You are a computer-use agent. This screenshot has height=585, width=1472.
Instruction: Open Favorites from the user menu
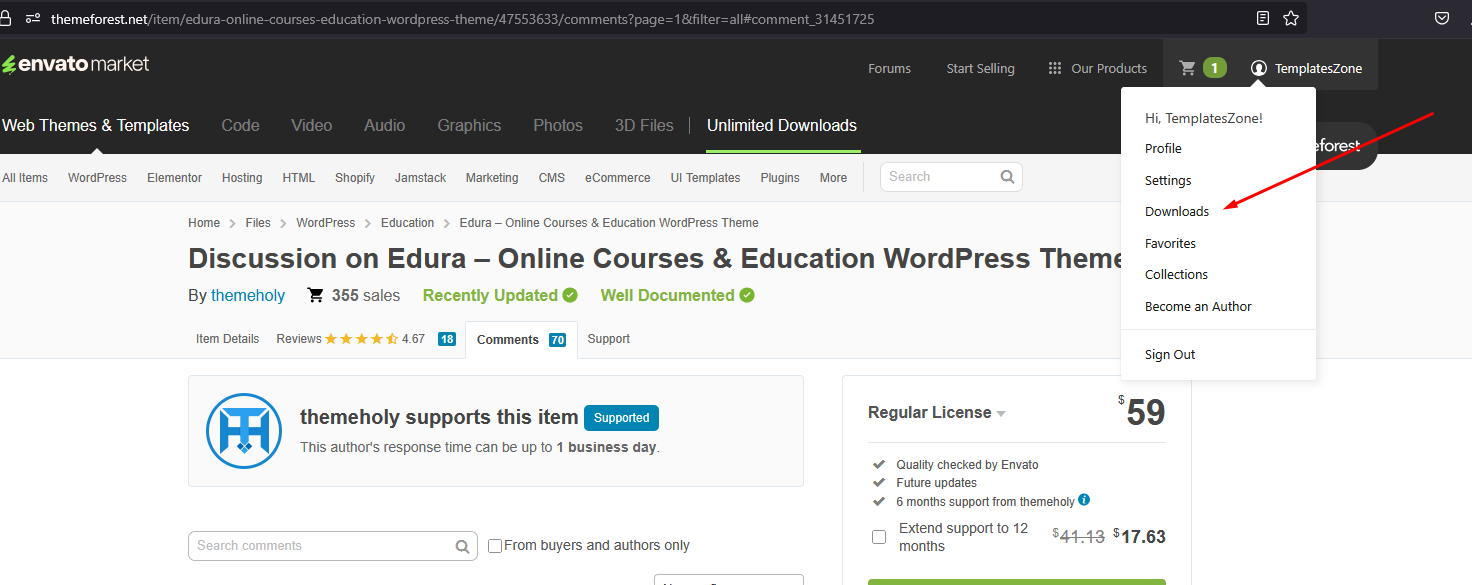click(x=1170, y=243)
